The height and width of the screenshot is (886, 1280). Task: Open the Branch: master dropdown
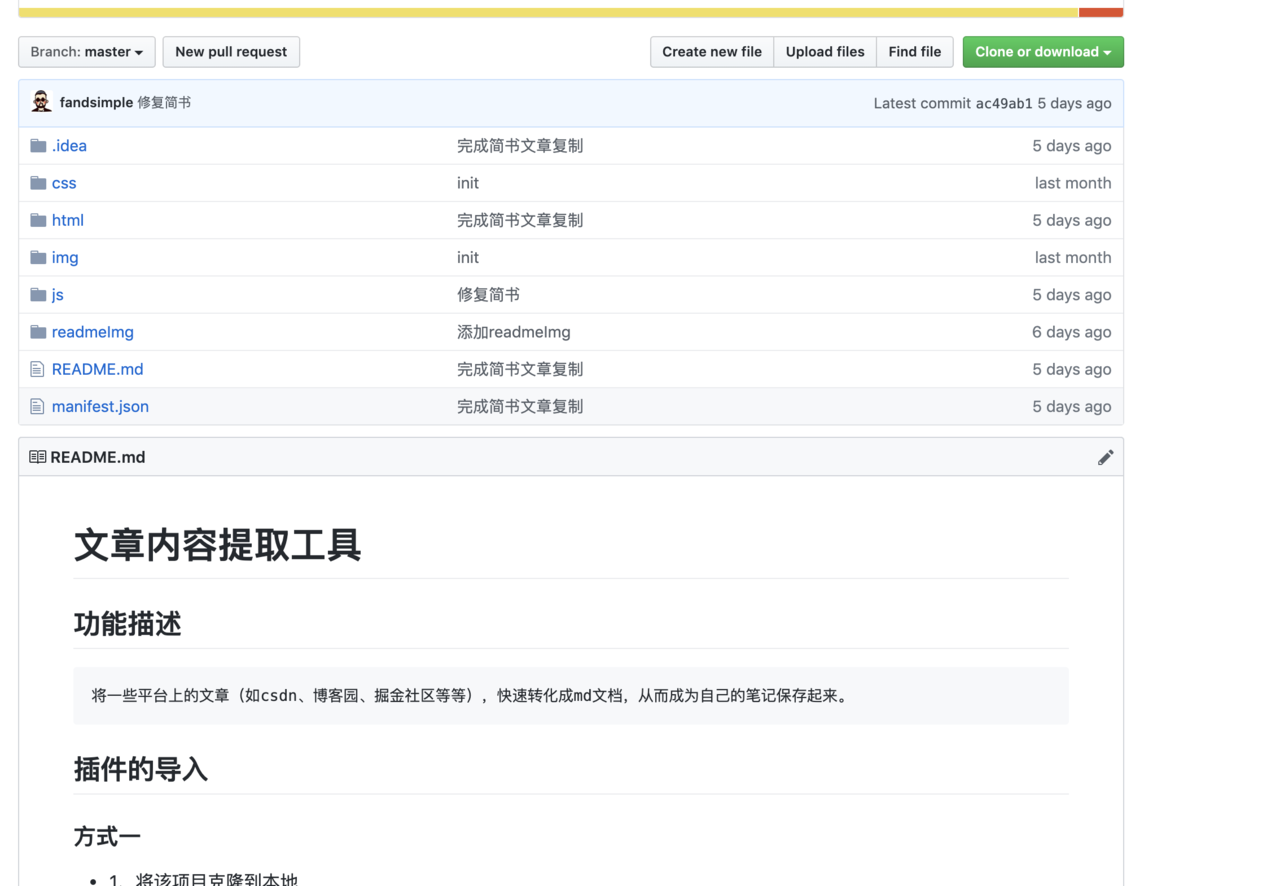tap(87, 52)
